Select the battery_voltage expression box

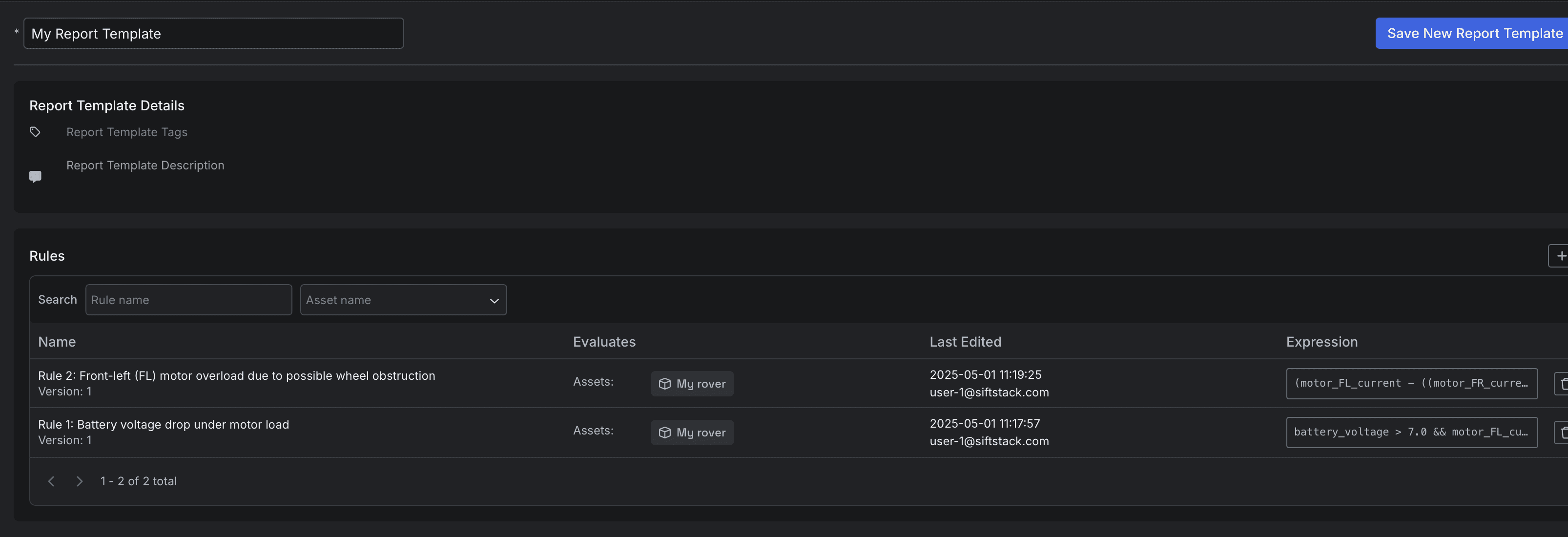pos(1412,432)
